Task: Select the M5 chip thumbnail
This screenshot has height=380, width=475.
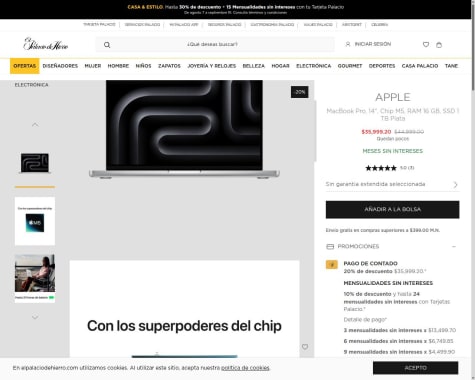Action: (35, 221)
